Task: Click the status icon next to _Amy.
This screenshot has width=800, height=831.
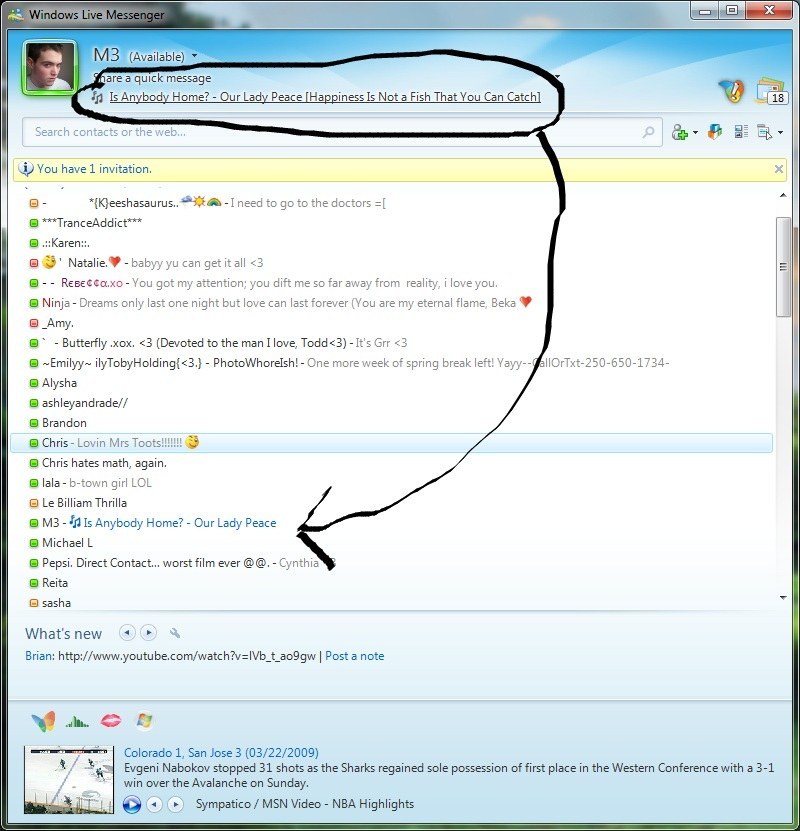Action: pyautogui.click(x=34, y=323)
